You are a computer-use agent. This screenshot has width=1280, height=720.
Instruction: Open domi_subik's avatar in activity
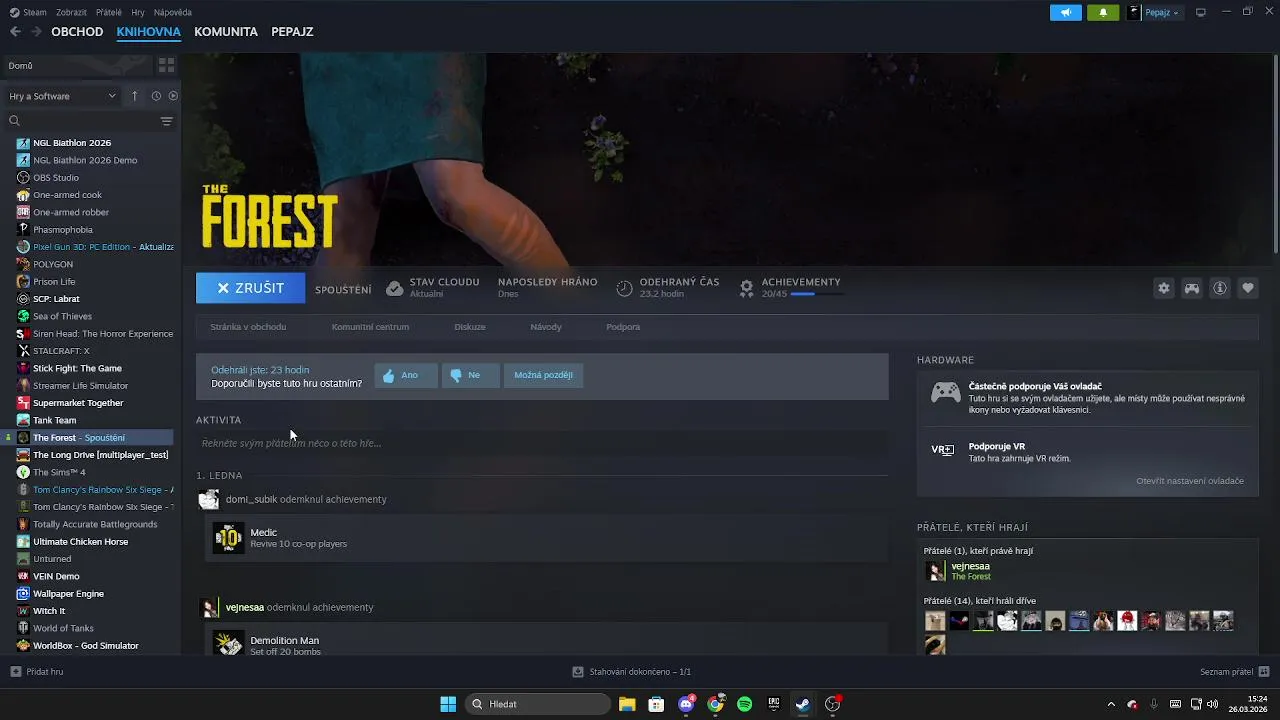(x=208, y=499)
